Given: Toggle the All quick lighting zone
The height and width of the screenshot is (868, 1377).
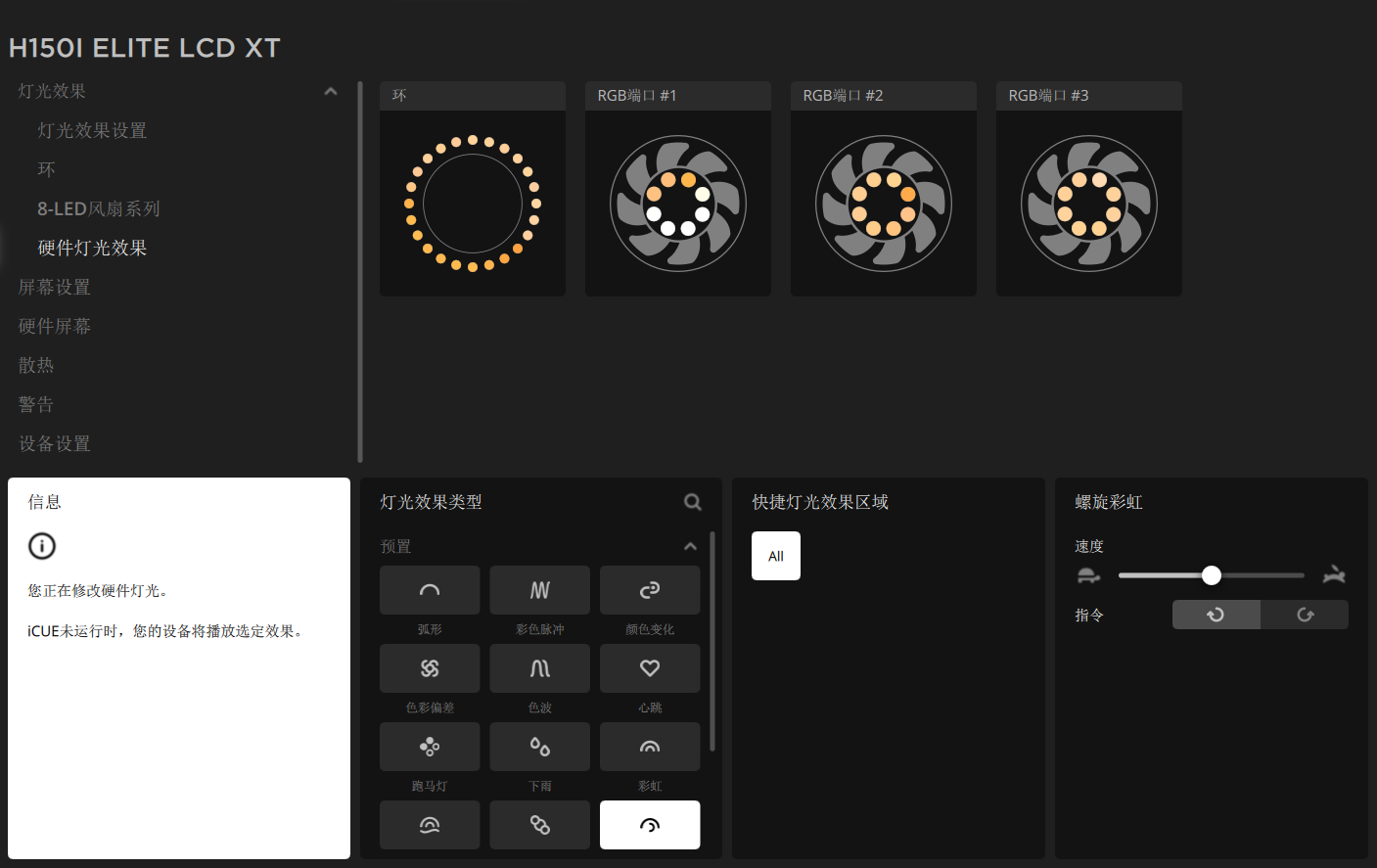Looking at the screenshot, I should click(776, 556).
